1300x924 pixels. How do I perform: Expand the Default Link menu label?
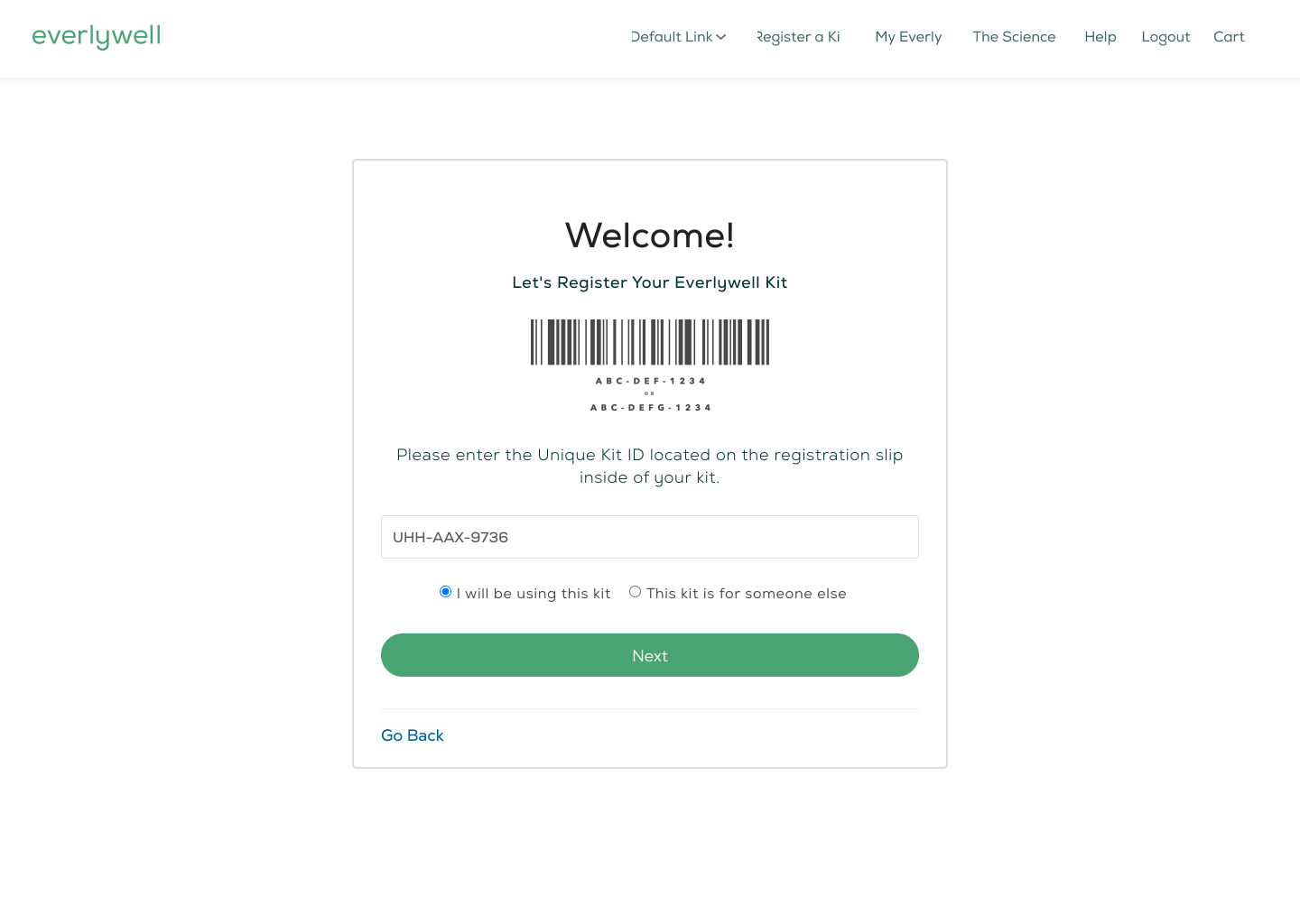[x=673, y=37]
